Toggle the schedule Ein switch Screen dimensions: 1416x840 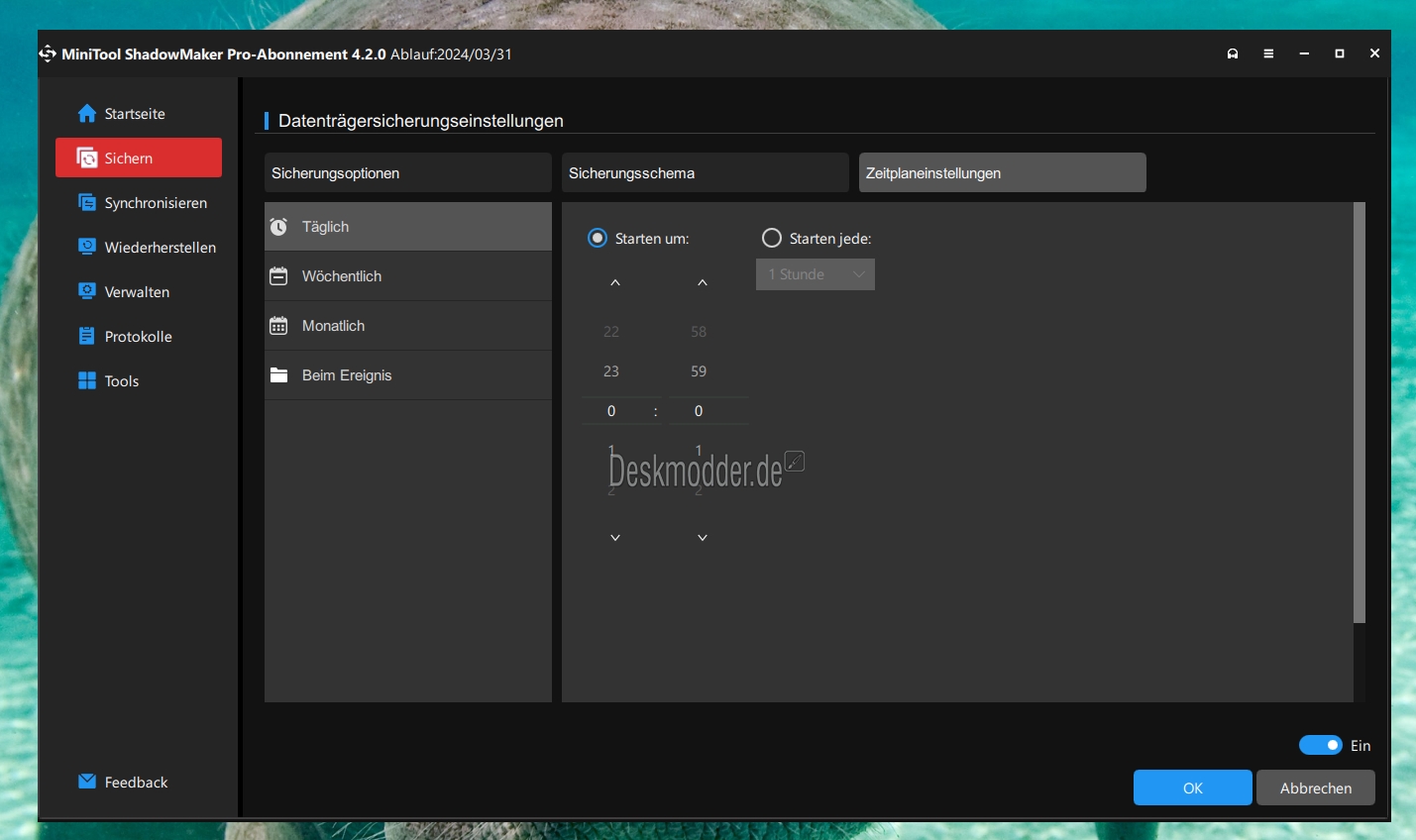(1321, 745)
